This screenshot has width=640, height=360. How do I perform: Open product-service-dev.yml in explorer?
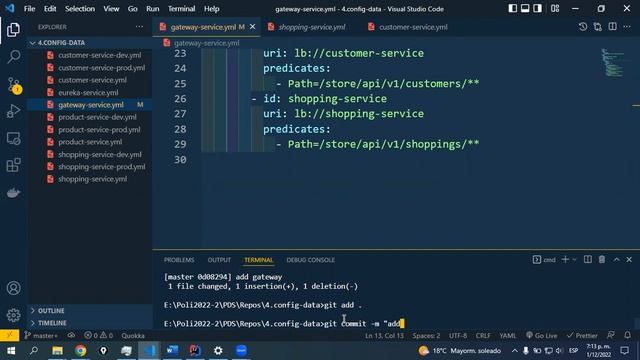pos(97,117)
